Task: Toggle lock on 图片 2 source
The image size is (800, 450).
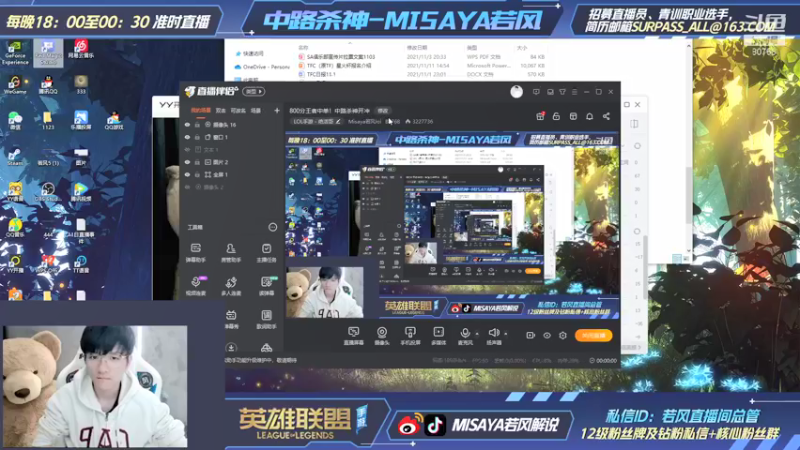Action: pyautogui.click(x=197, y=162)
